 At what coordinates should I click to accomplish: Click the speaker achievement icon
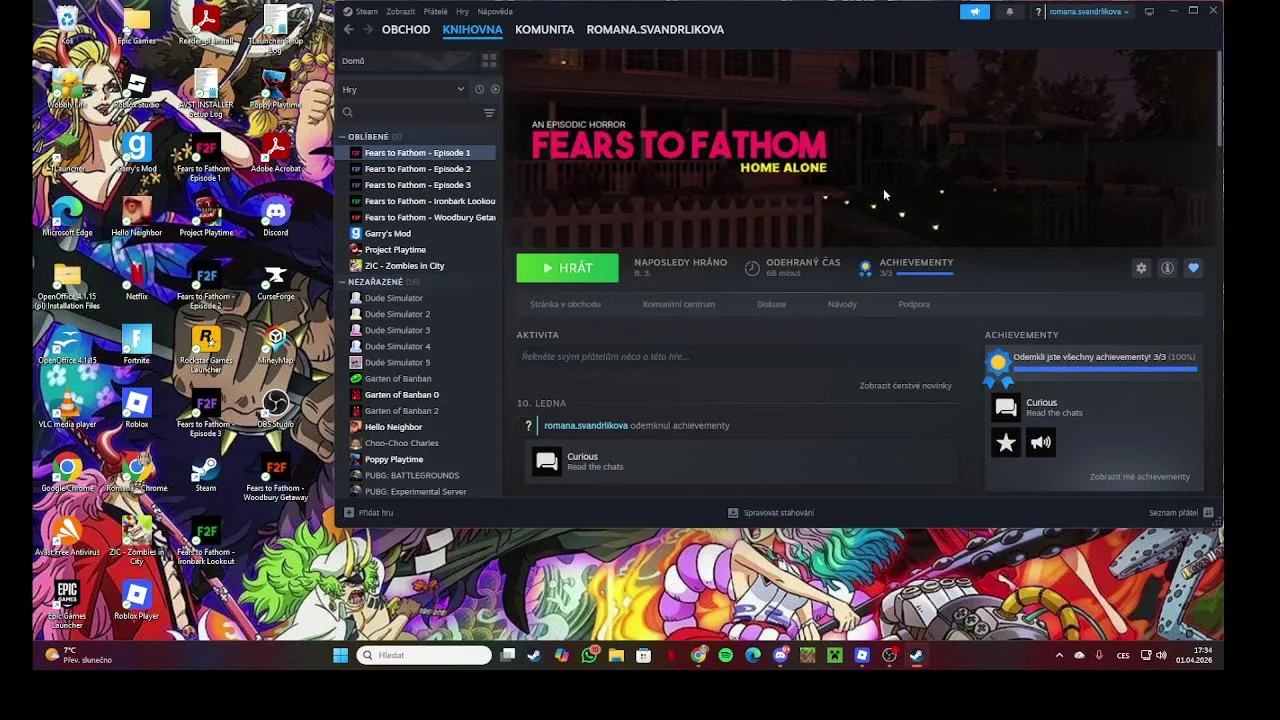1041,443
